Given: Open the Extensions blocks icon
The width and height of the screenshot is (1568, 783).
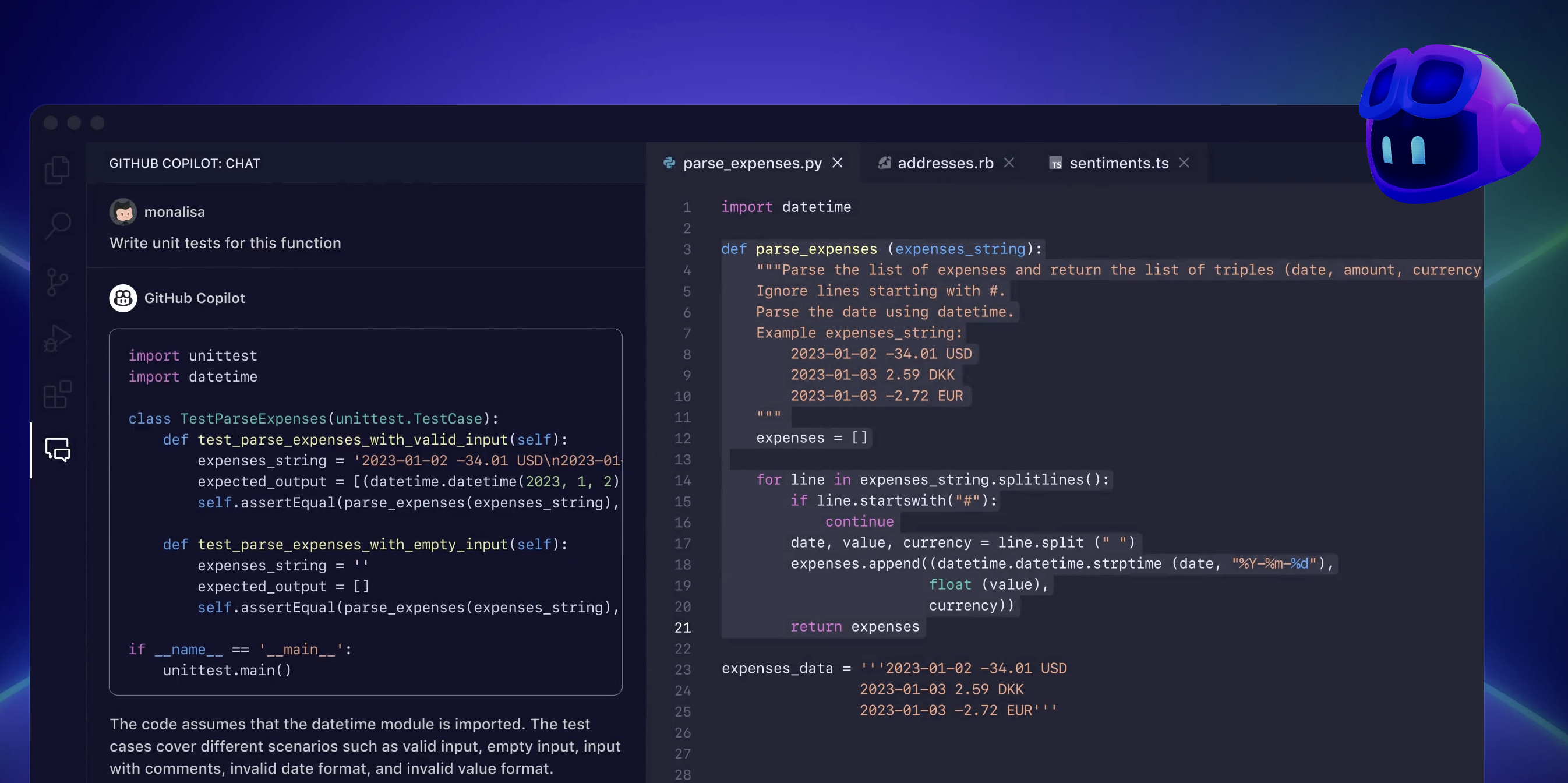Looking at the screenshot, I should coord(58,394).
